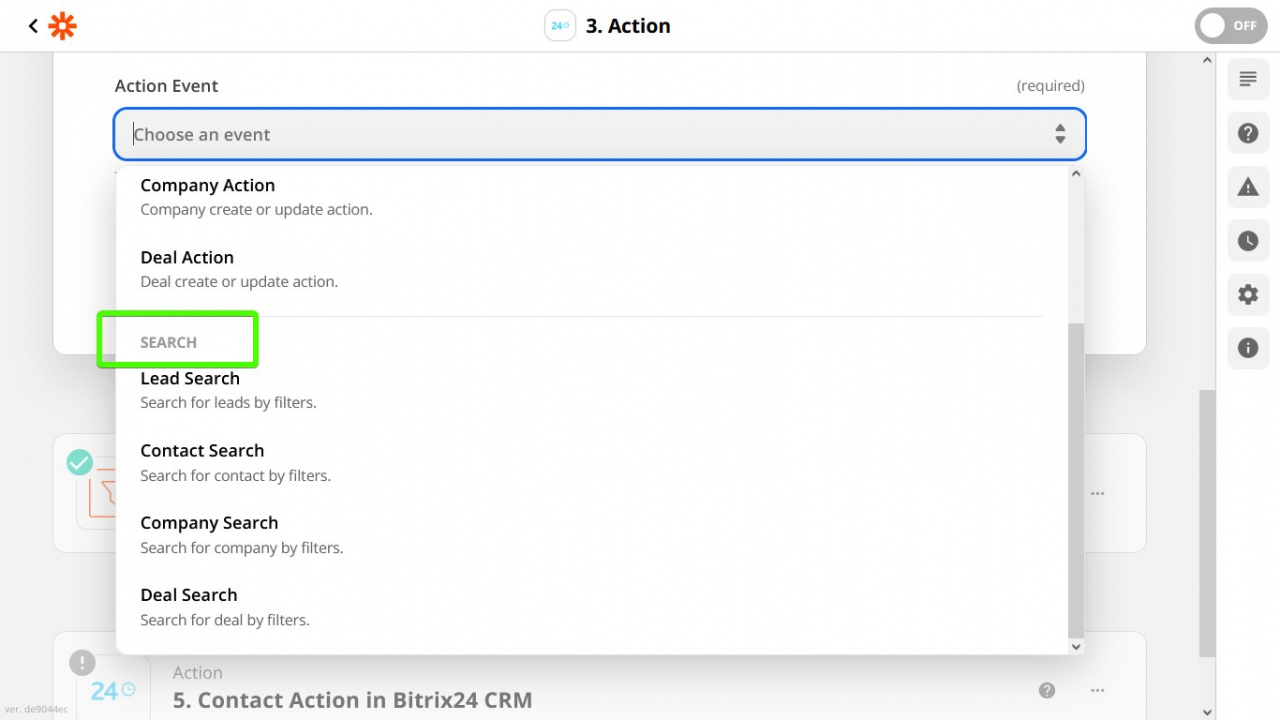Select Contact Search event
1280x720 pixels.
(592, 462)
